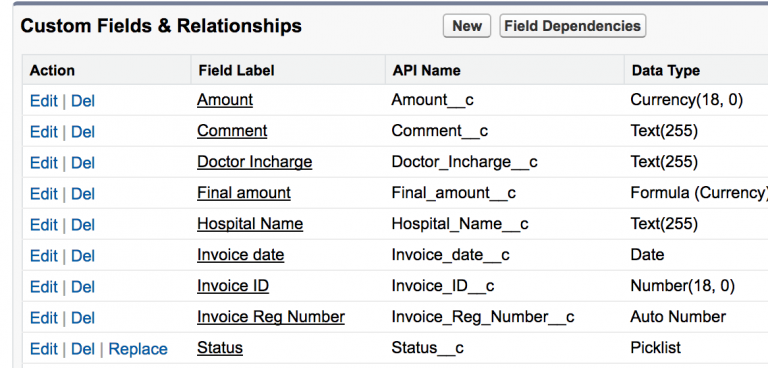Open the Invoice Reg Number field
The height and width of the screenshot is (368, 768).
(x=271, y=317)
